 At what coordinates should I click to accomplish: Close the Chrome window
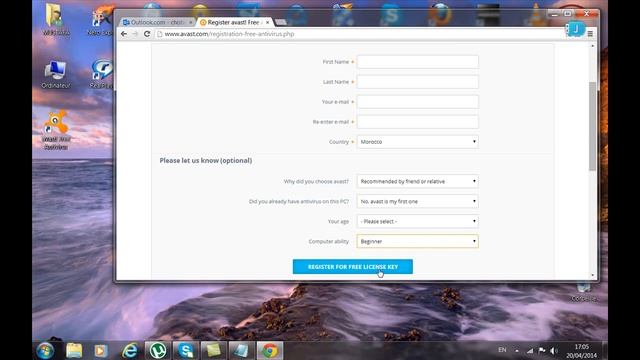click(587, 14)
